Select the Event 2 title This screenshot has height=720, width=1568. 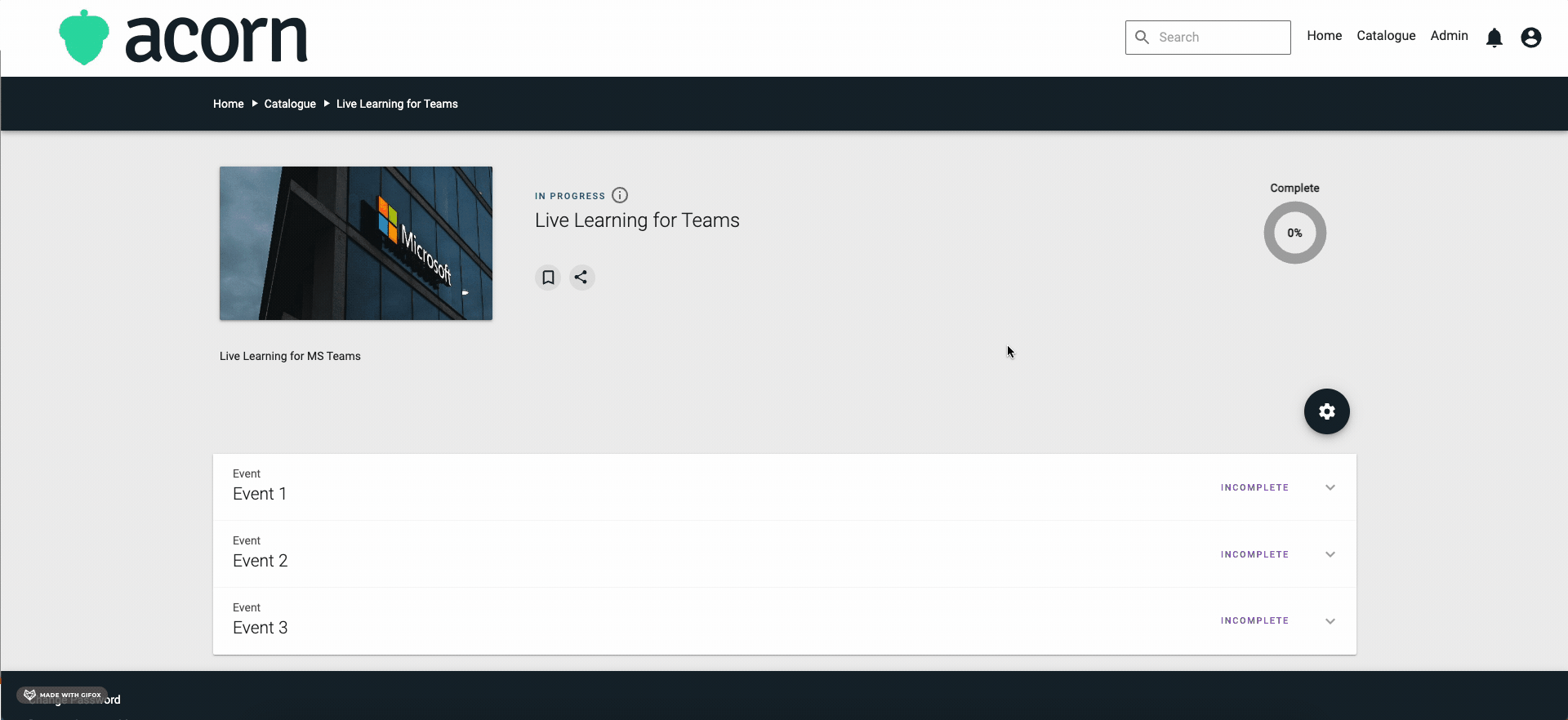tap(261, 561)
